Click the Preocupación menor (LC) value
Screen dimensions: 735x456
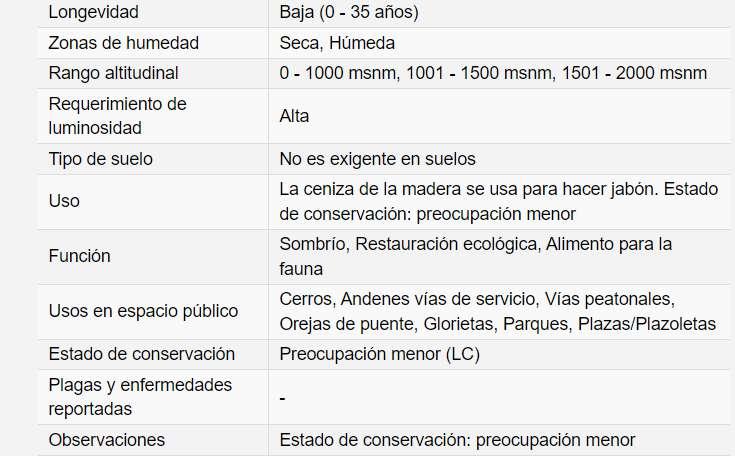[370, 354]
